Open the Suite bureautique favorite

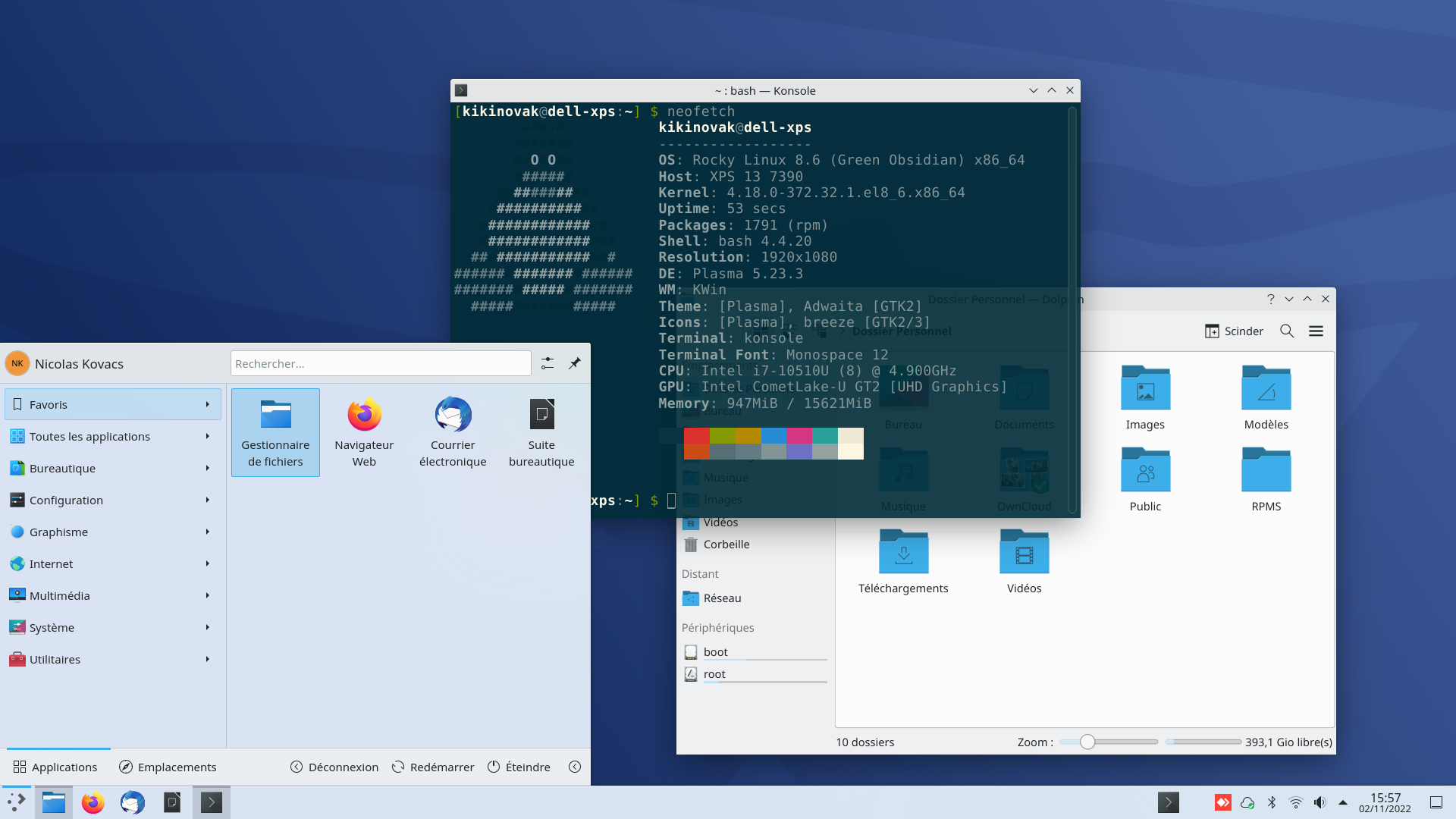point(541,432)
